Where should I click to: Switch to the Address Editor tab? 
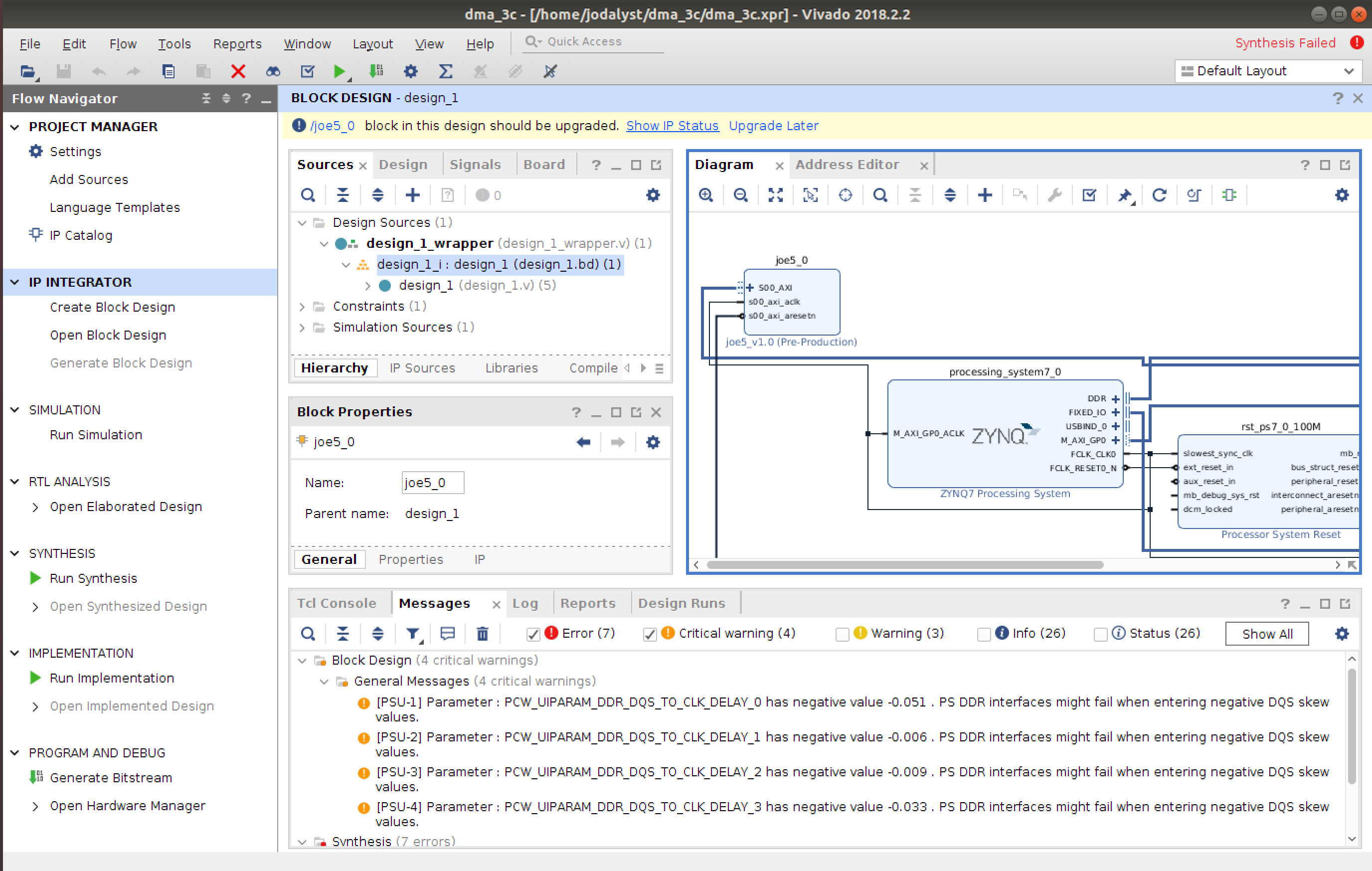point(847,165)
